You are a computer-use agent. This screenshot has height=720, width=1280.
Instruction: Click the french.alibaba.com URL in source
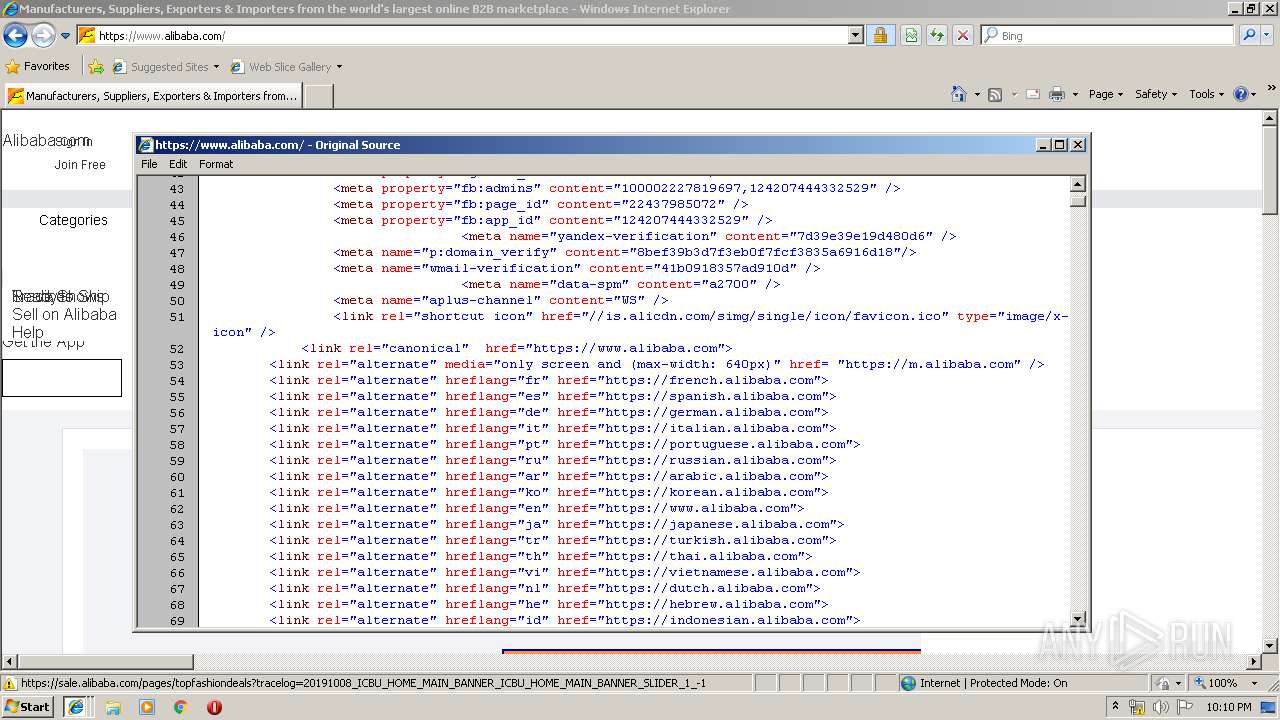[713, 380]
